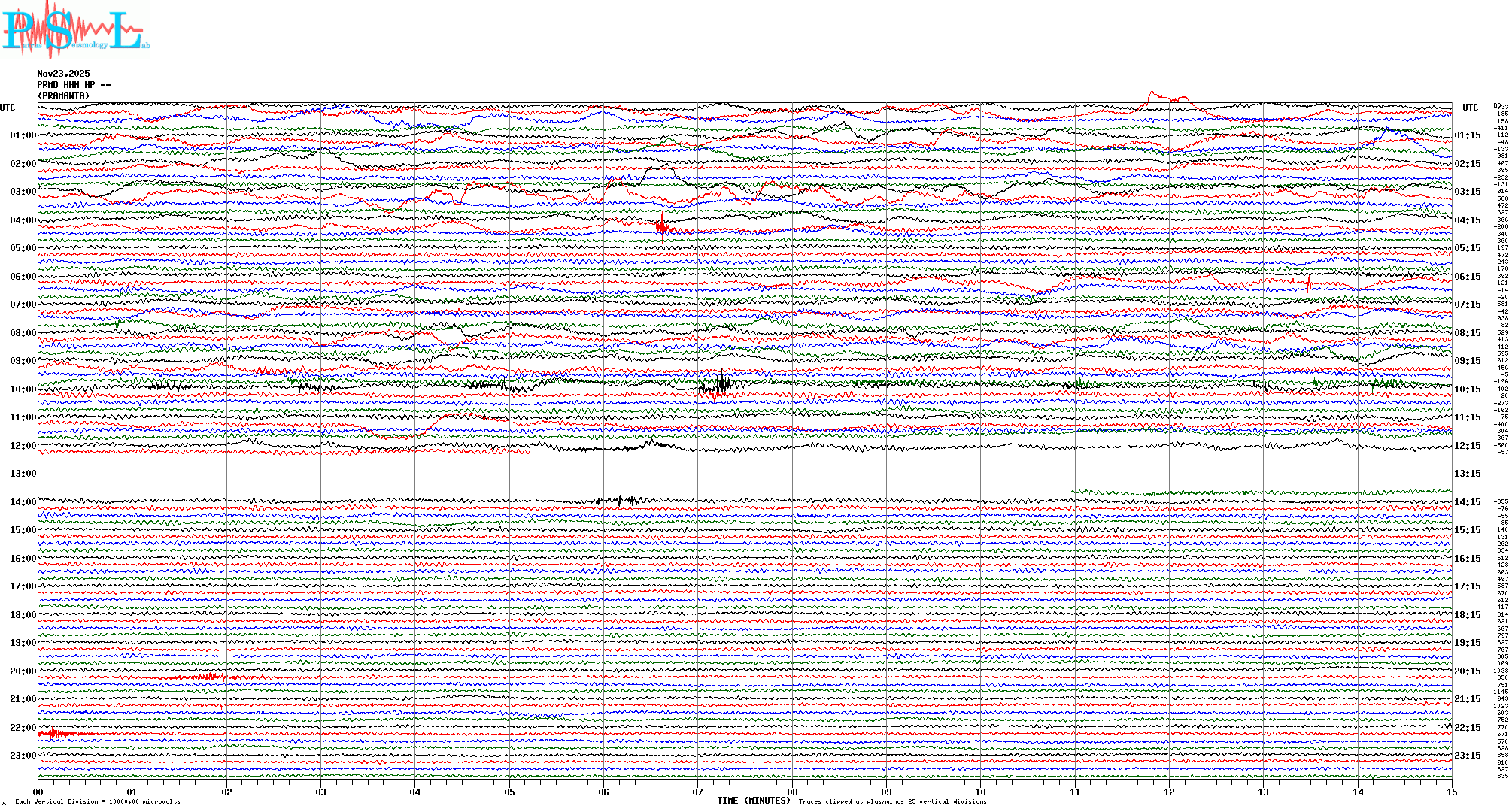This screenshot has width=1512, height=812.
Task: Click minute 15 tick on bottom axis
Action: tap(1452, 792)
